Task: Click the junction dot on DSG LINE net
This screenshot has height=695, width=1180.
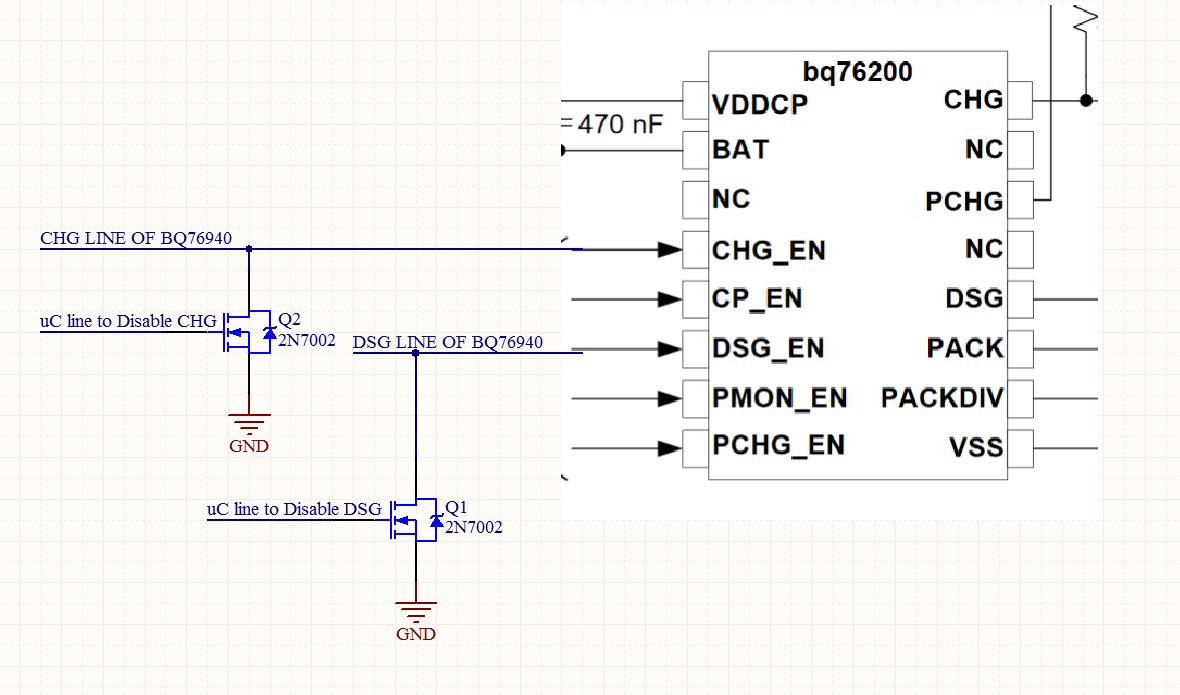Action: (x=415, y=353)
